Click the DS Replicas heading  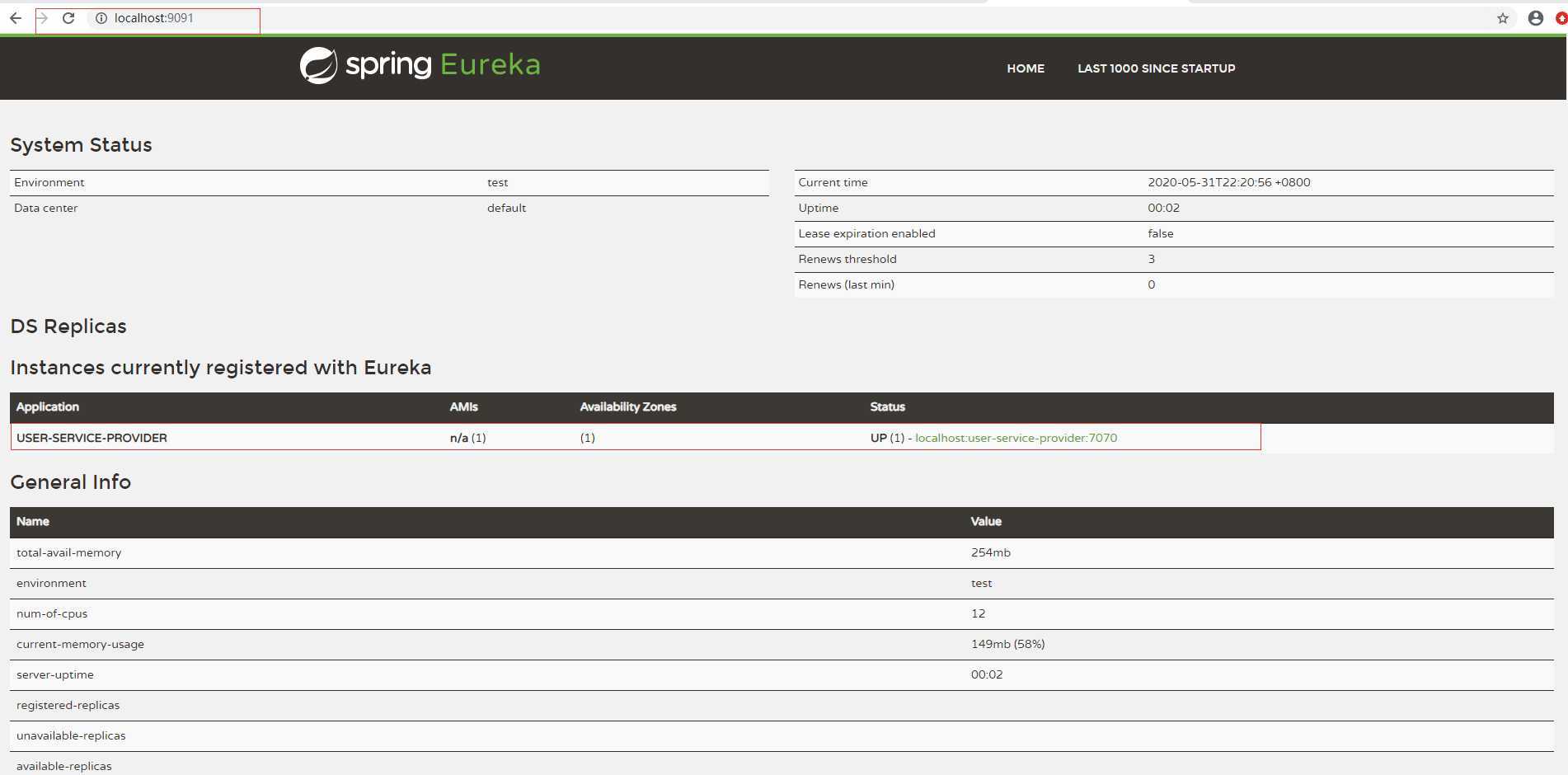(68, 326)
